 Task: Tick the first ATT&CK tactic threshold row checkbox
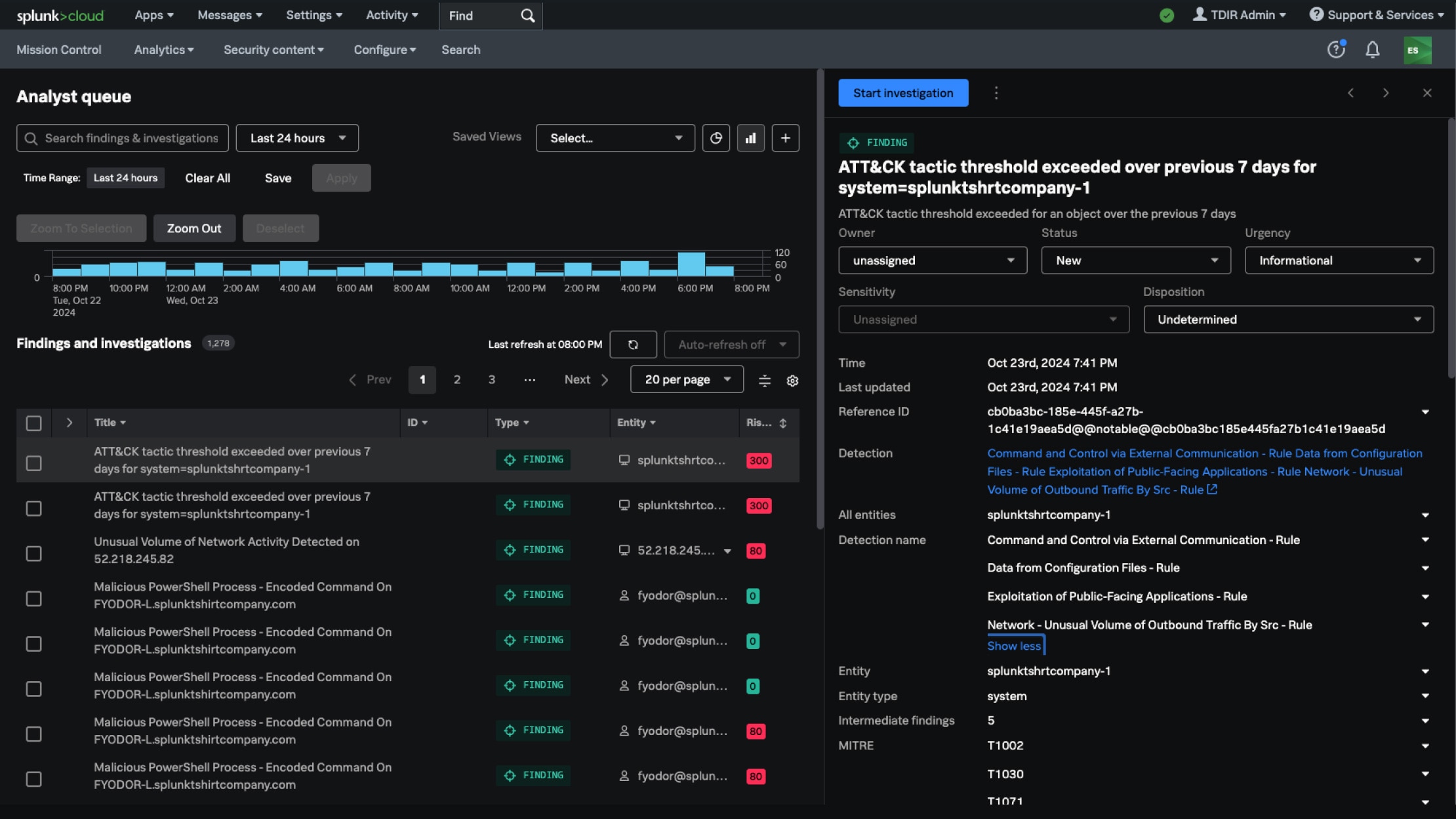[33, 463]
